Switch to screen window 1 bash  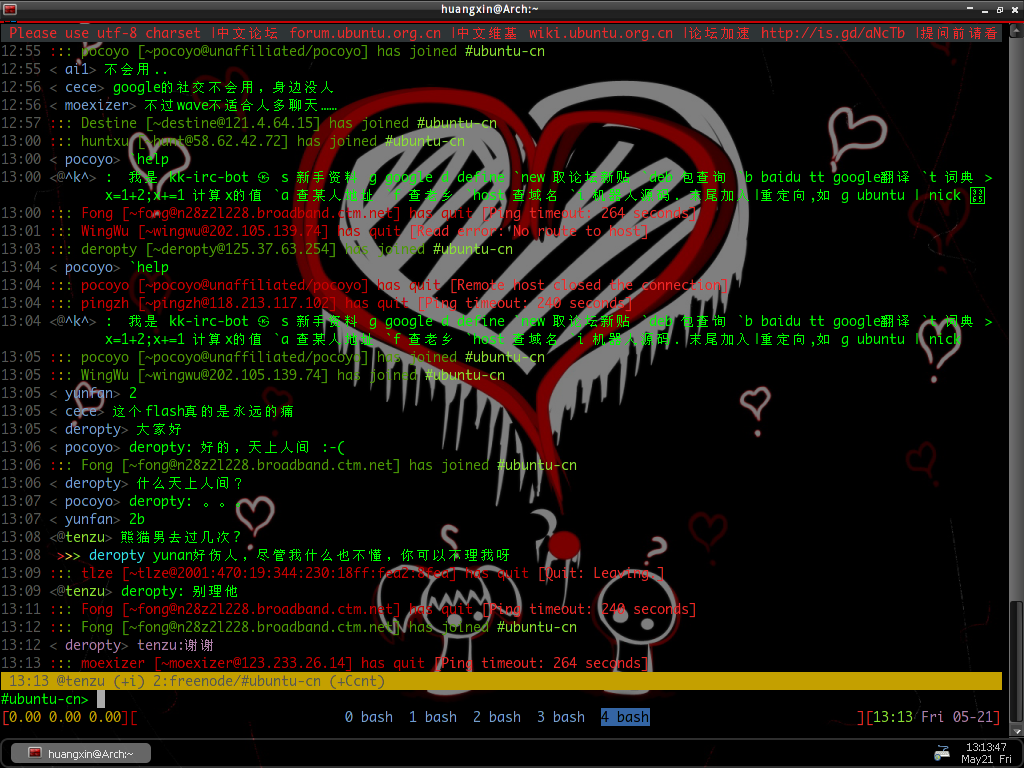tap(432, 717)
